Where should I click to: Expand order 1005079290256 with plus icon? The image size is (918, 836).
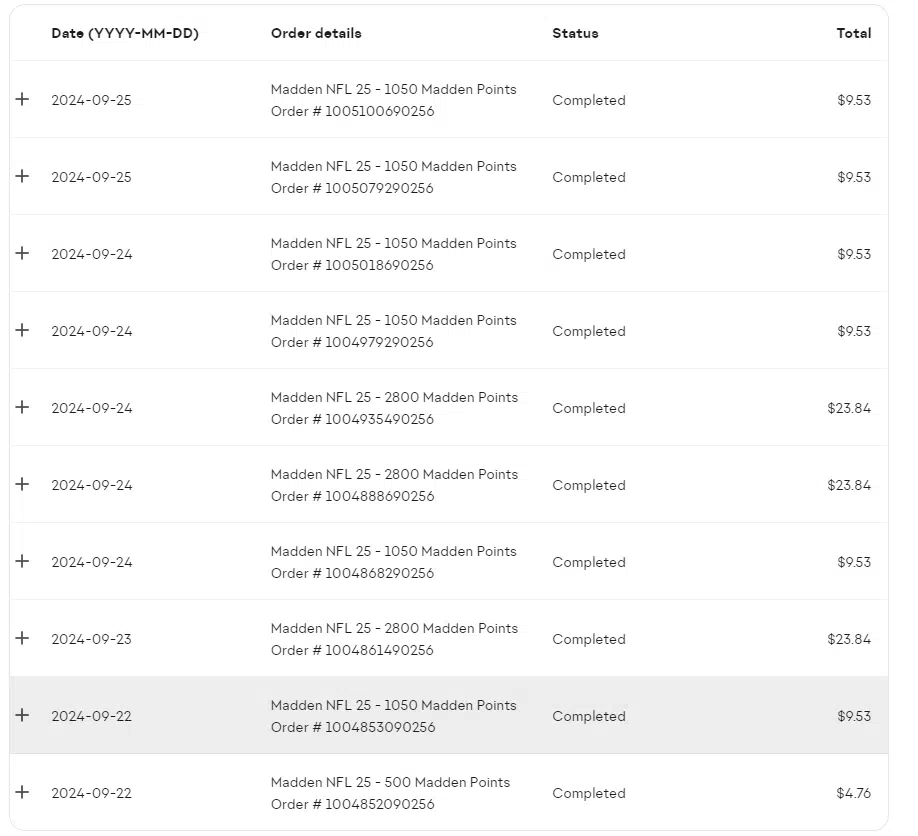(x=22, y=176)
